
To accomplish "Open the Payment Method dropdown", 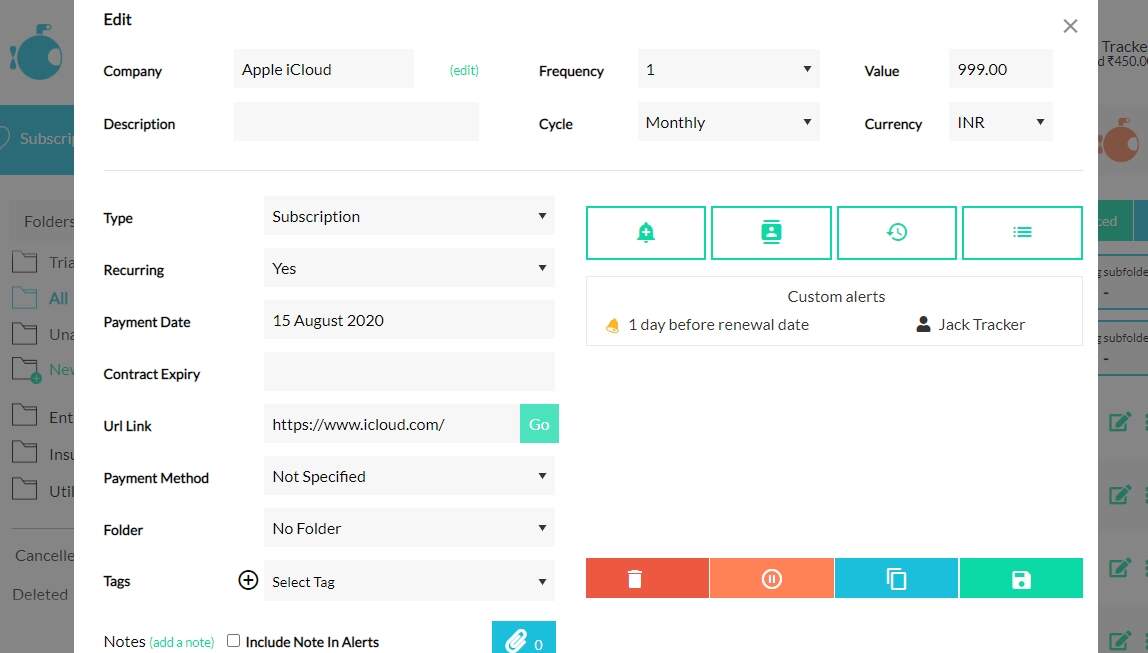I will pos(408,477).
